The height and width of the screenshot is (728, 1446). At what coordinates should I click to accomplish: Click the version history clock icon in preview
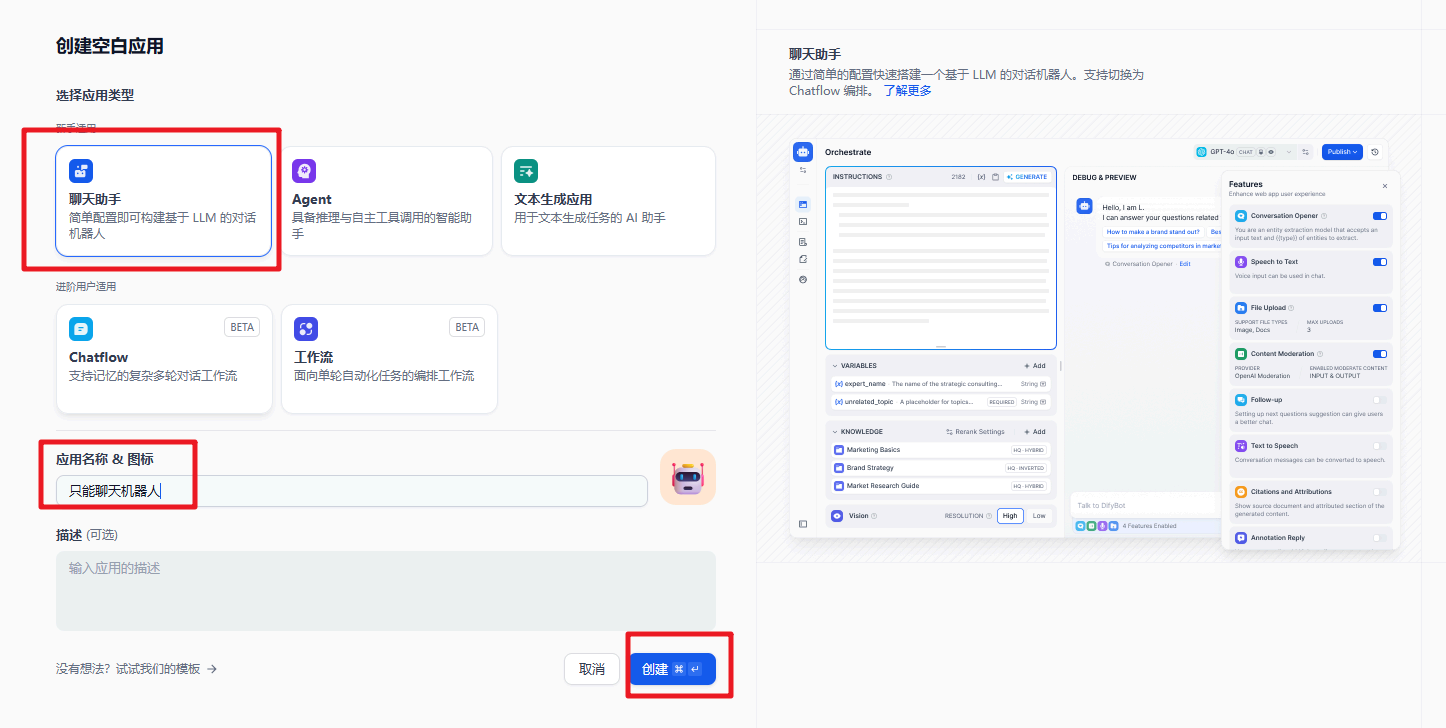coord(1375,152)
